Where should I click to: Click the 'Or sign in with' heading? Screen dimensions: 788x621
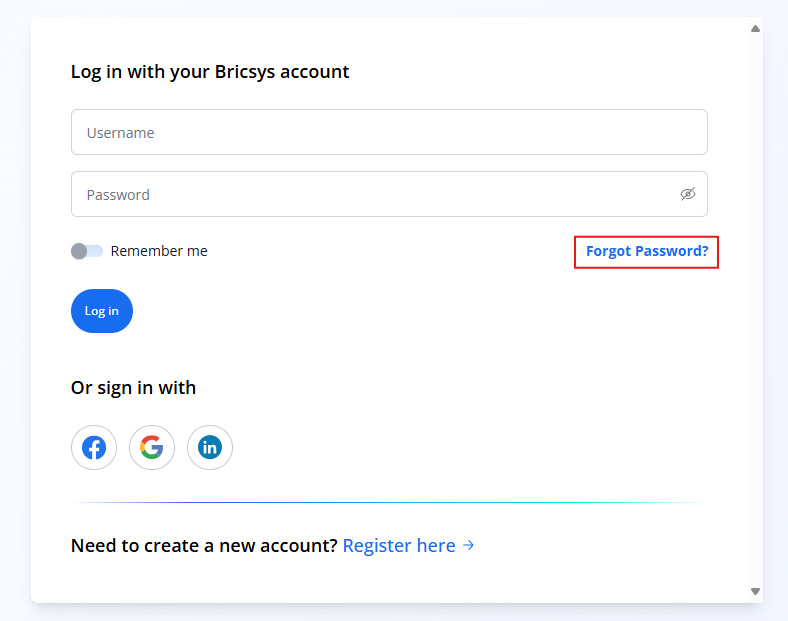[133, 388]
